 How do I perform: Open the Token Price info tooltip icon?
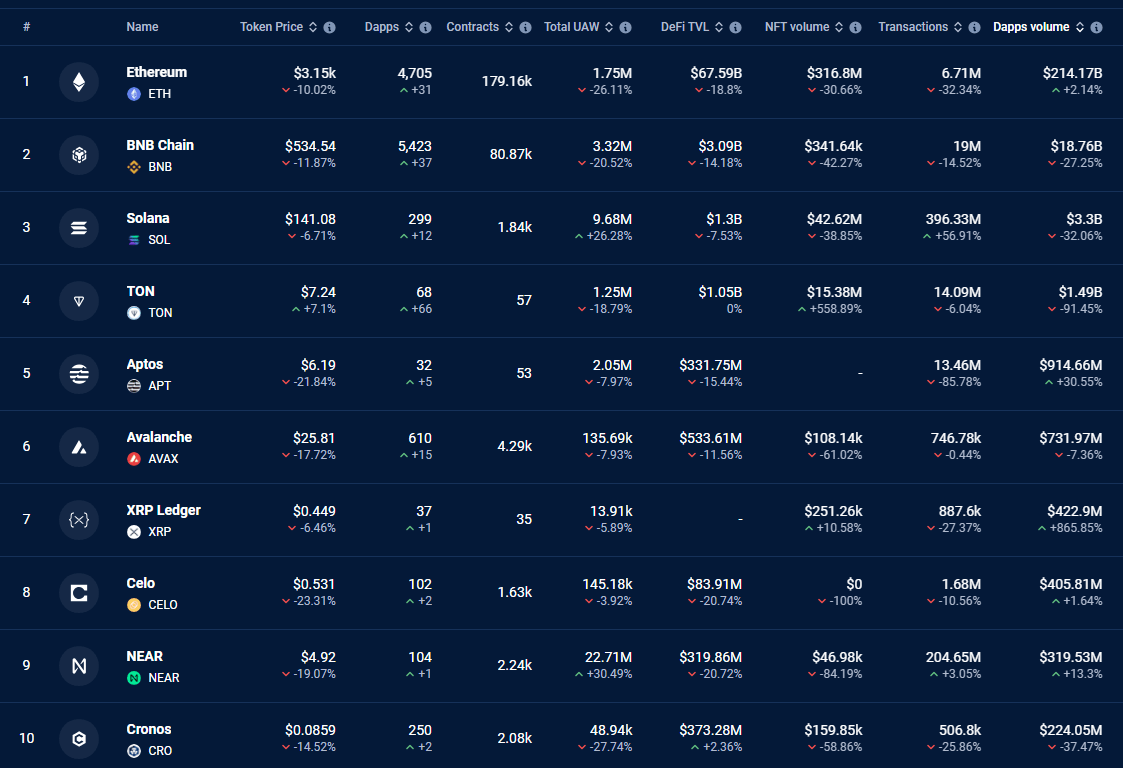click(x=329, y=27)
